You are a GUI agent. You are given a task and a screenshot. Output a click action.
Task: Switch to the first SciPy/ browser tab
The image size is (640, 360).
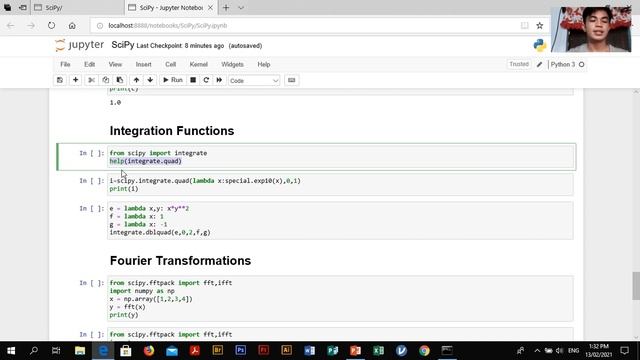(x=78, y=8)
